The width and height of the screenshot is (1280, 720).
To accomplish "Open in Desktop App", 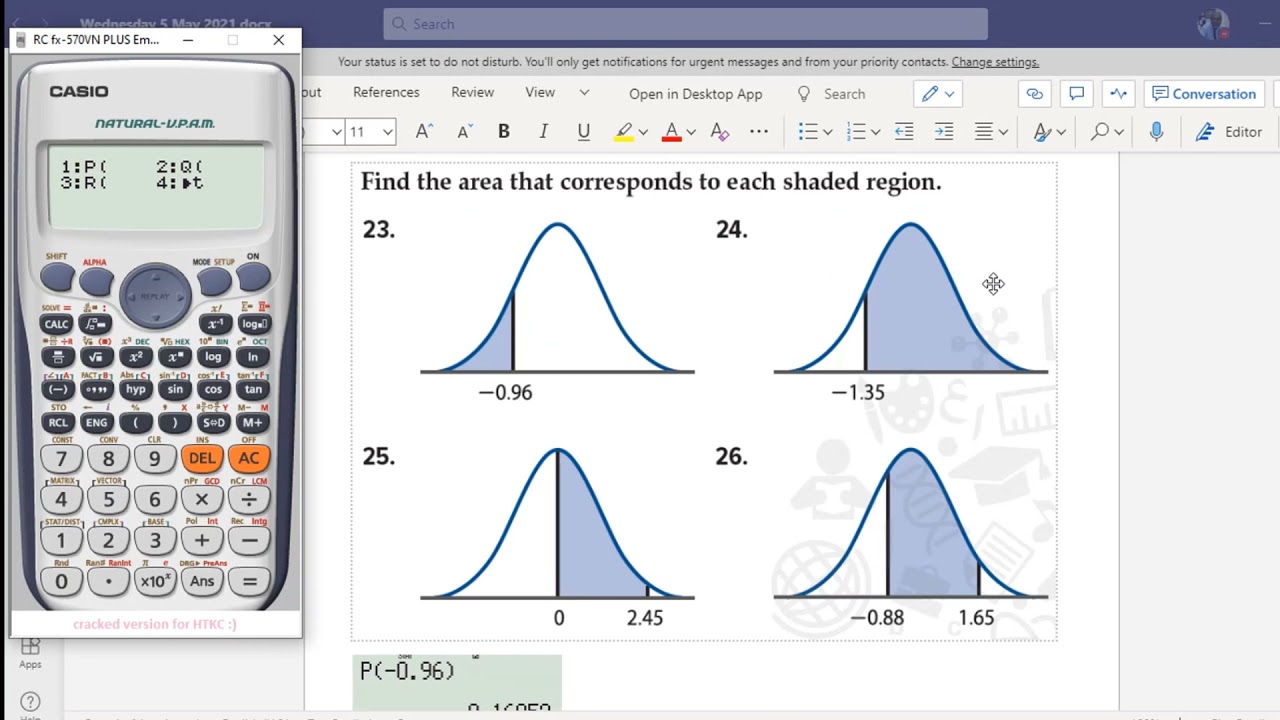I will 696,94.
